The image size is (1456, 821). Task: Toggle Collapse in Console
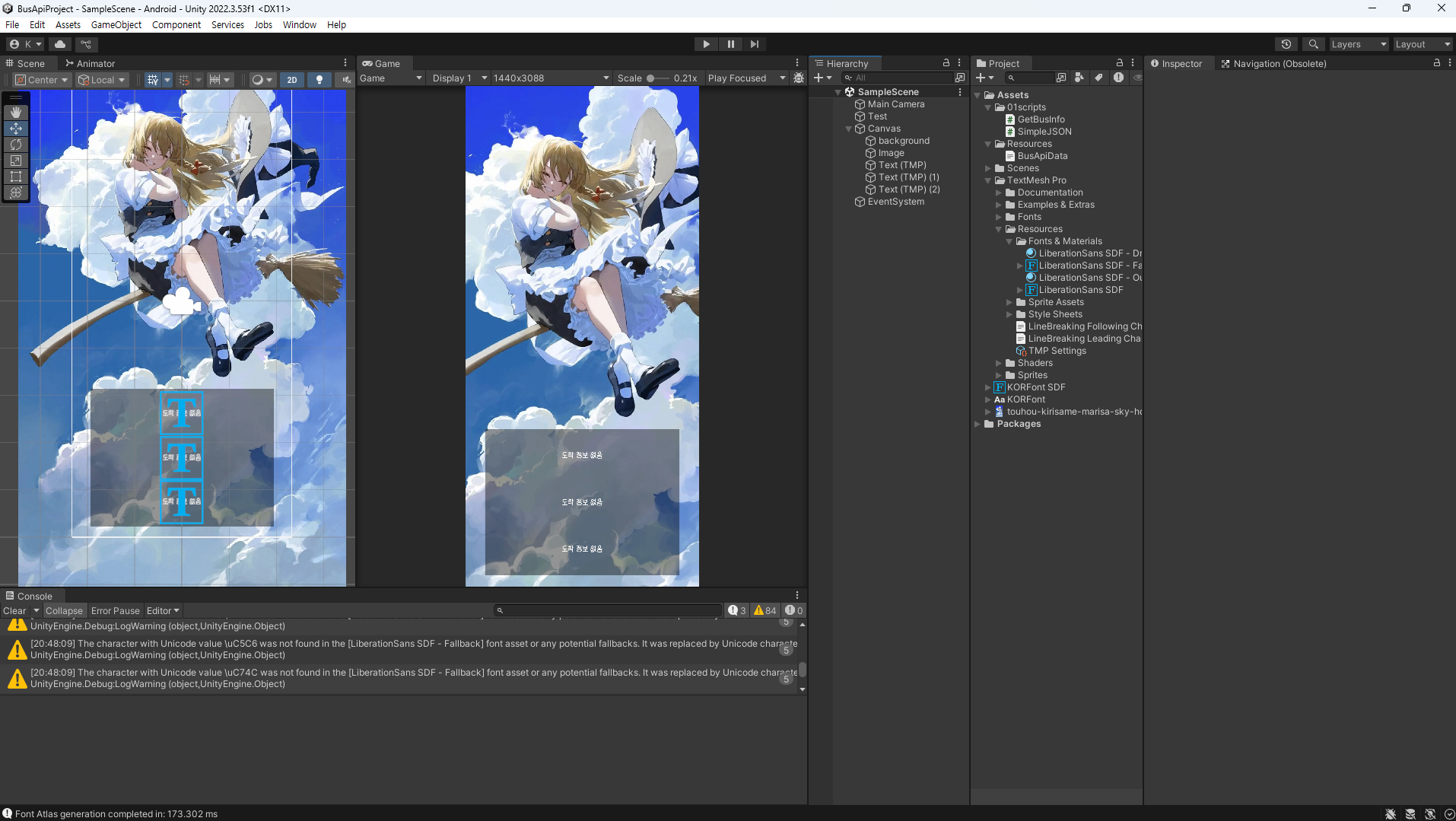click(64, 611)
